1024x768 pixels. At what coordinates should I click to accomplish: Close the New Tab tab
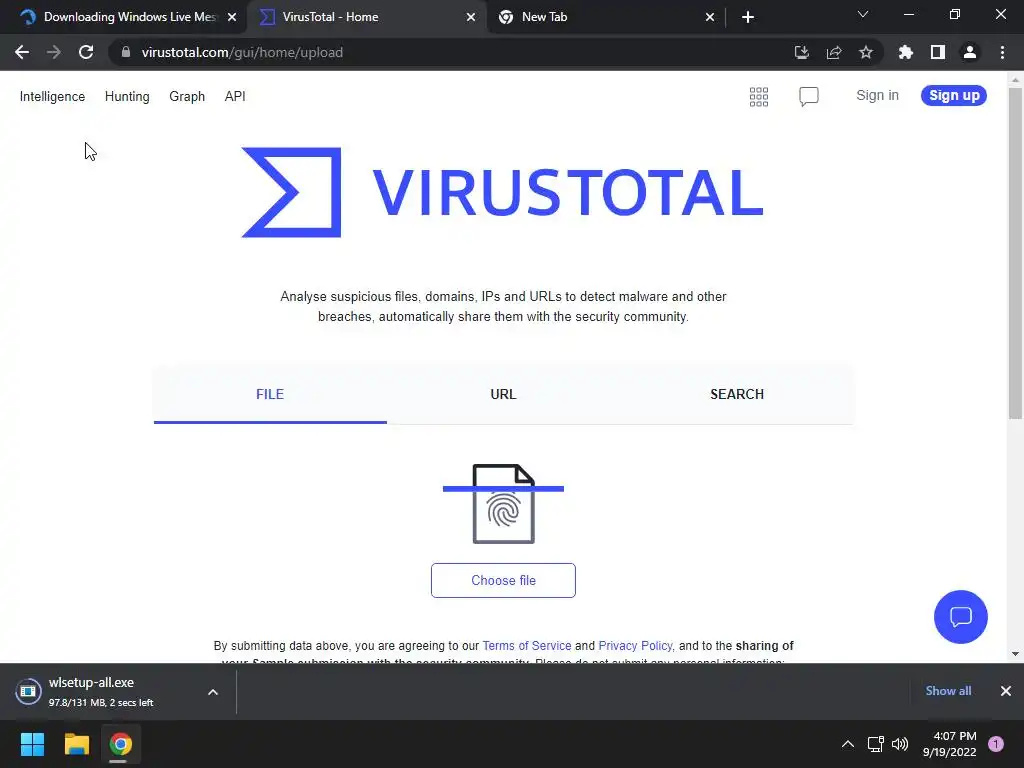pos(710,17)
